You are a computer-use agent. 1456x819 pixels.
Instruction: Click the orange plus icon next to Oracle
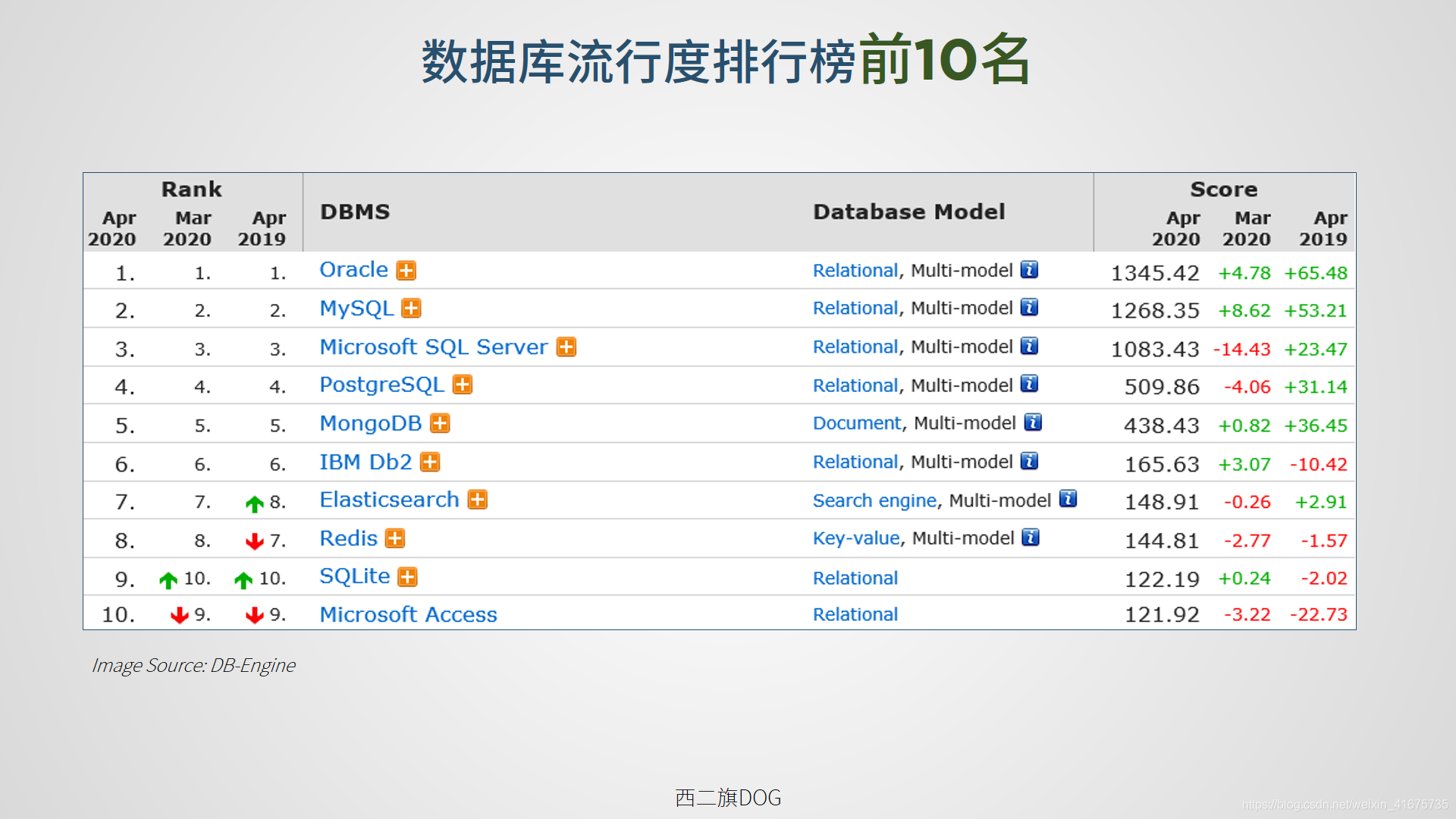tap(406, 271)
